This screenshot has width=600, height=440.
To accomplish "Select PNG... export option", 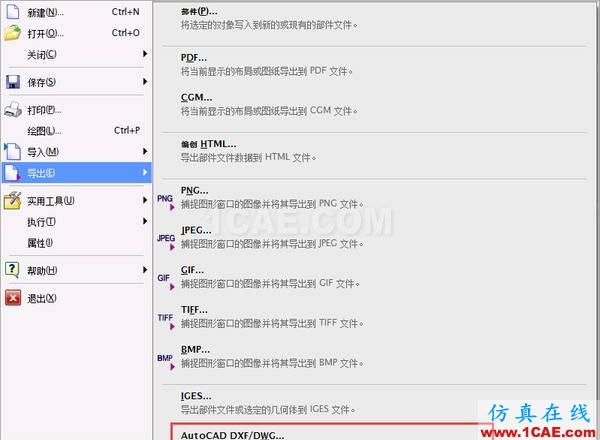I will pos(195,191).
